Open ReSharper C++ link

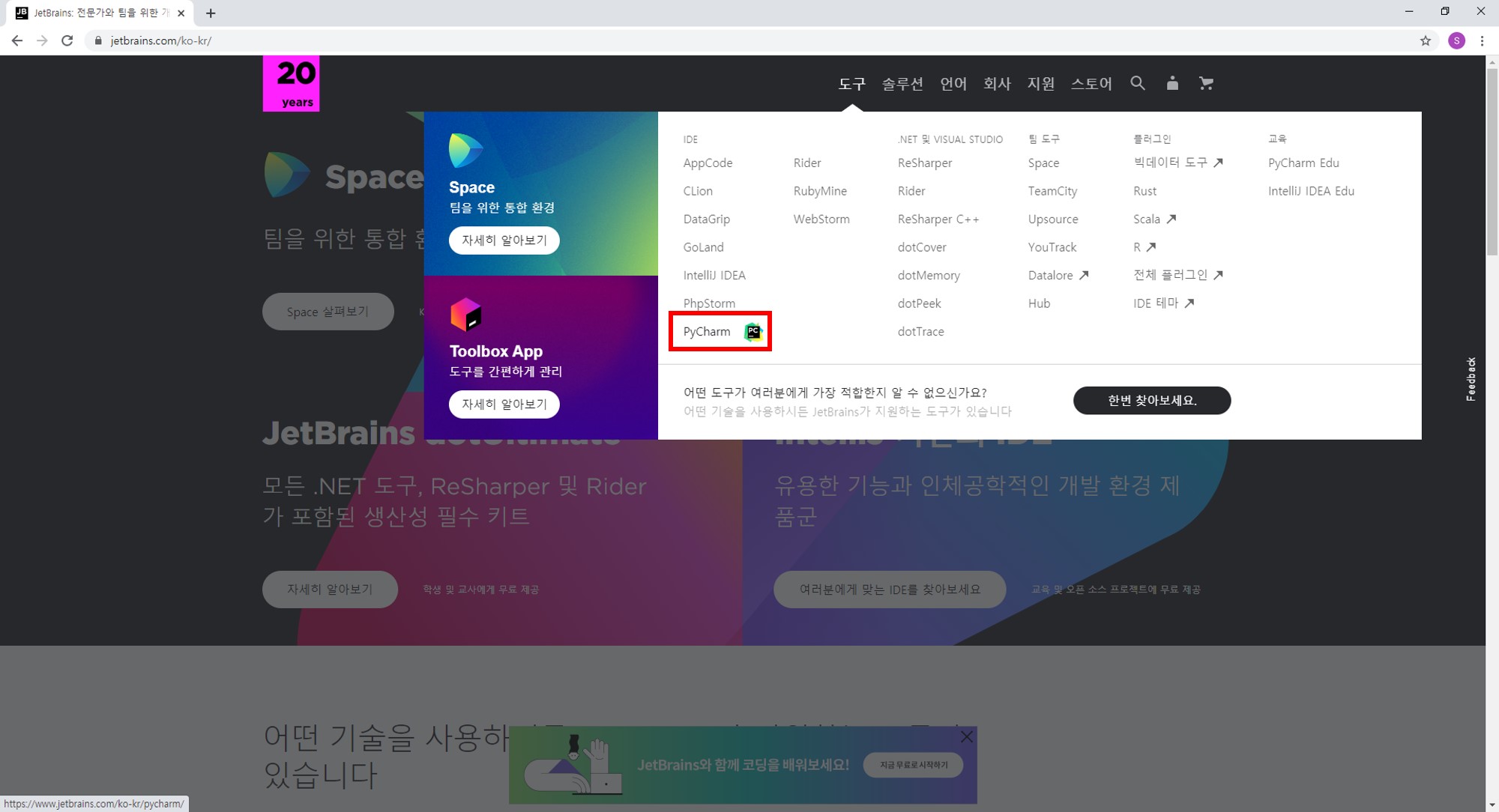pos(938,219)
